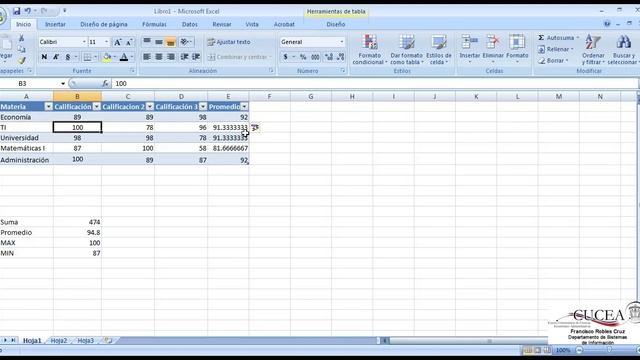Viewport: 640px width, 360px height.
Task: Toggle underline with the S button
Action: pos(68,57)
